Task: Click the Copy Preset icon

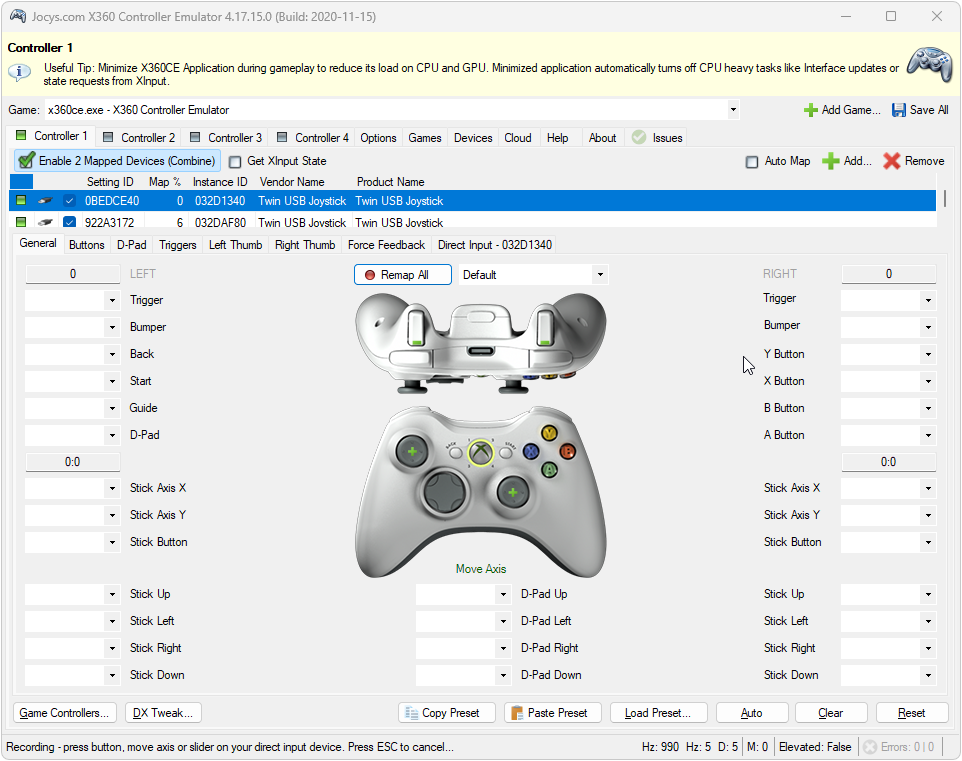Action: tap(412, 713)
